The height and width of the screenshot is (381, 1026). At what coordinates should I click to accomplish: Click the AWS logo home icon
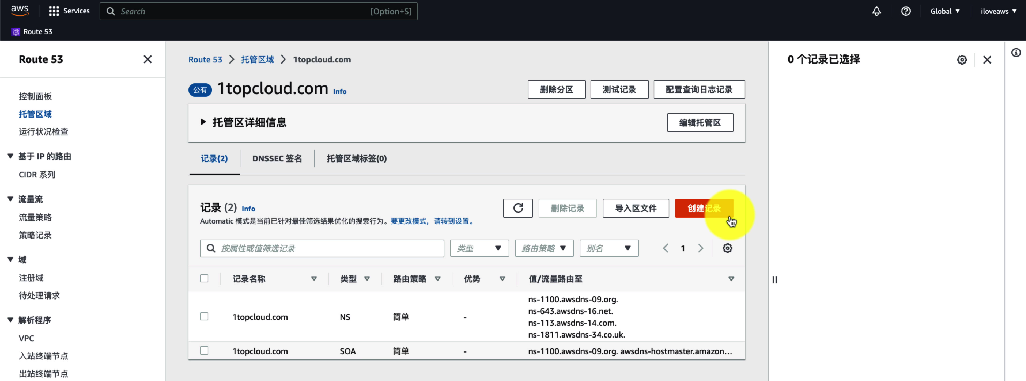[20, 10]
